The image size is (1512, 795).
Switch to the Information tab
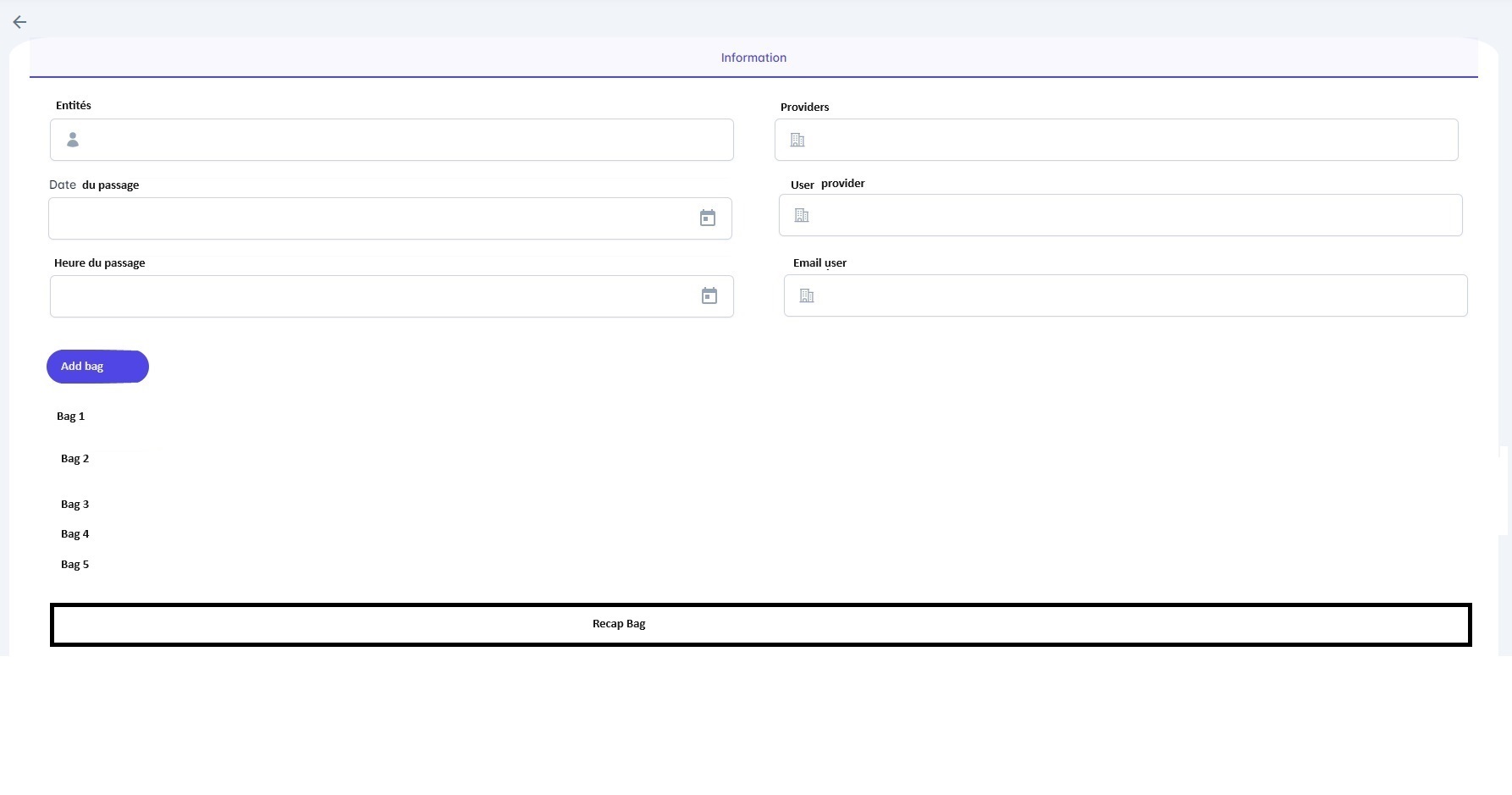tap(753, 58)
